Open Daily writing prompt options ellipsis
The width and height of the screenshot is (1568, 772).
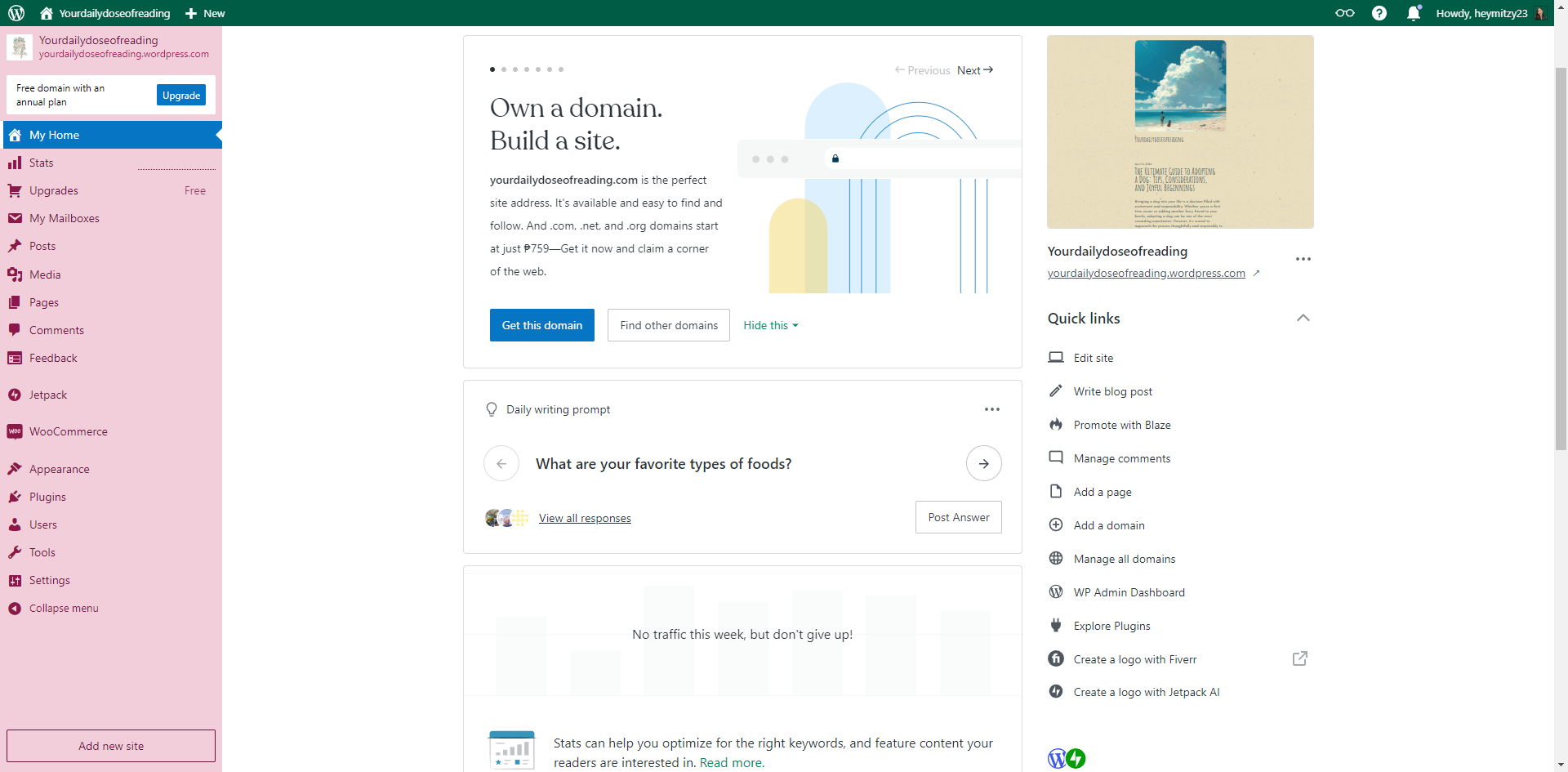pyautogui.click(x=991, y=409)
